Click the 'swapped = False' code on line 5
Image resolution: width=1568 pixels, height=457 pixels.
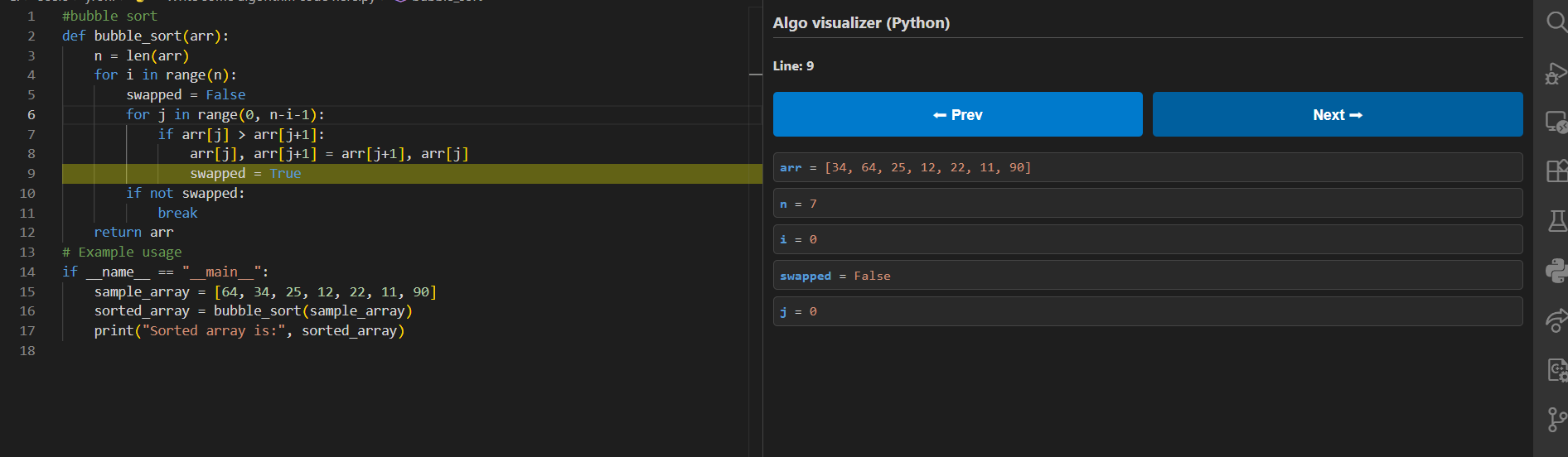coord(186,94)
